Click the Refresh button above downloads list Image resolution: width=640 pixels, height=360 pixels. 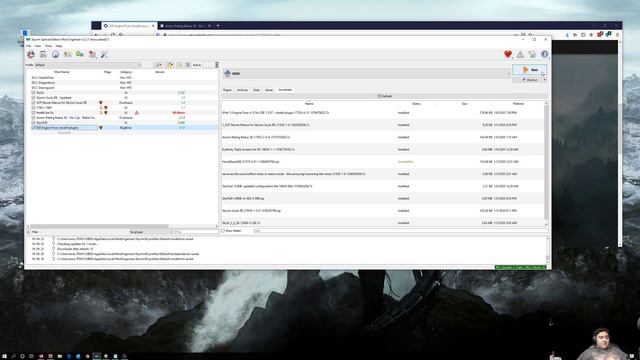(384, 96)
